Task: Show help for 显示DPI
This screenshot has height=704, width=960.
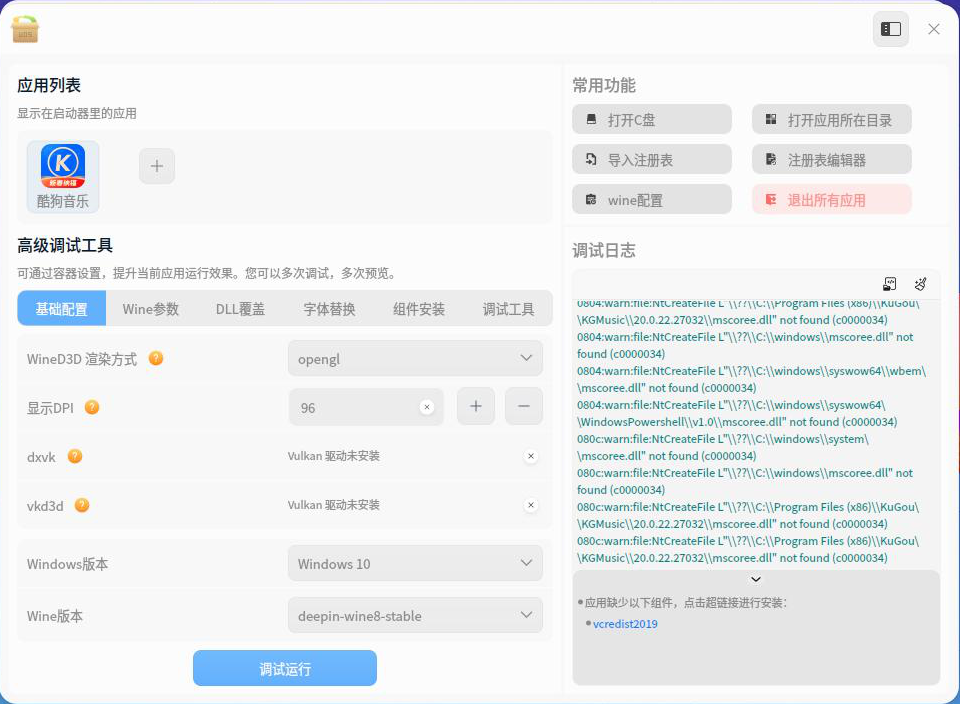Action: [x=92, y=407]
